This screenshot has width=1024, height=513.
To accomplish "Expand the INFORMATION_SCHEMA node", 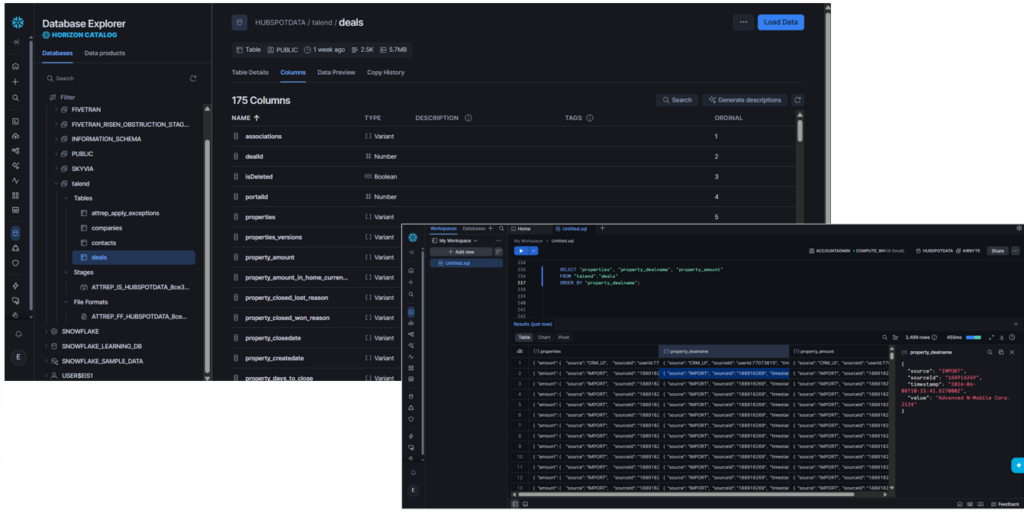I will tap(56, 139).
